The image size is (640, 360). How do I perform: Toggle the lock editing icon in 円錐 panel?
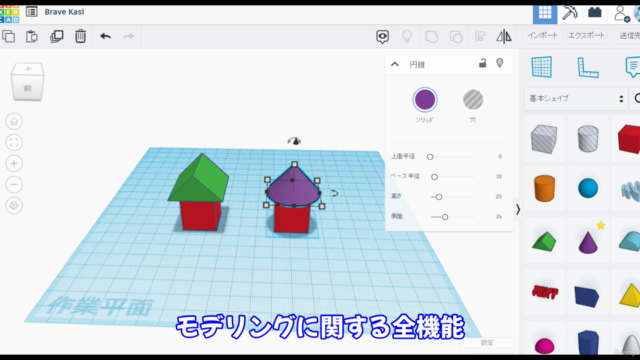(x=482, y=63)
